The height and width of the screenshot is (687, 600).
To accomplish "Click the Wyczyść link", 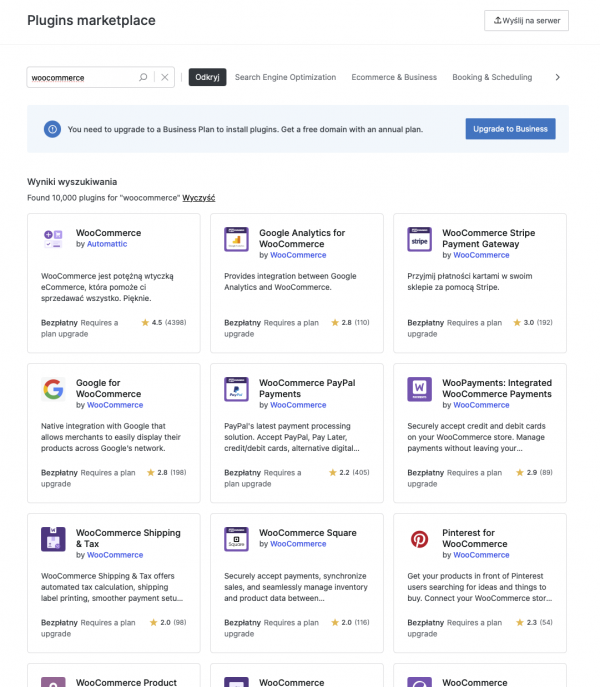I will click(x=199, y=198).
